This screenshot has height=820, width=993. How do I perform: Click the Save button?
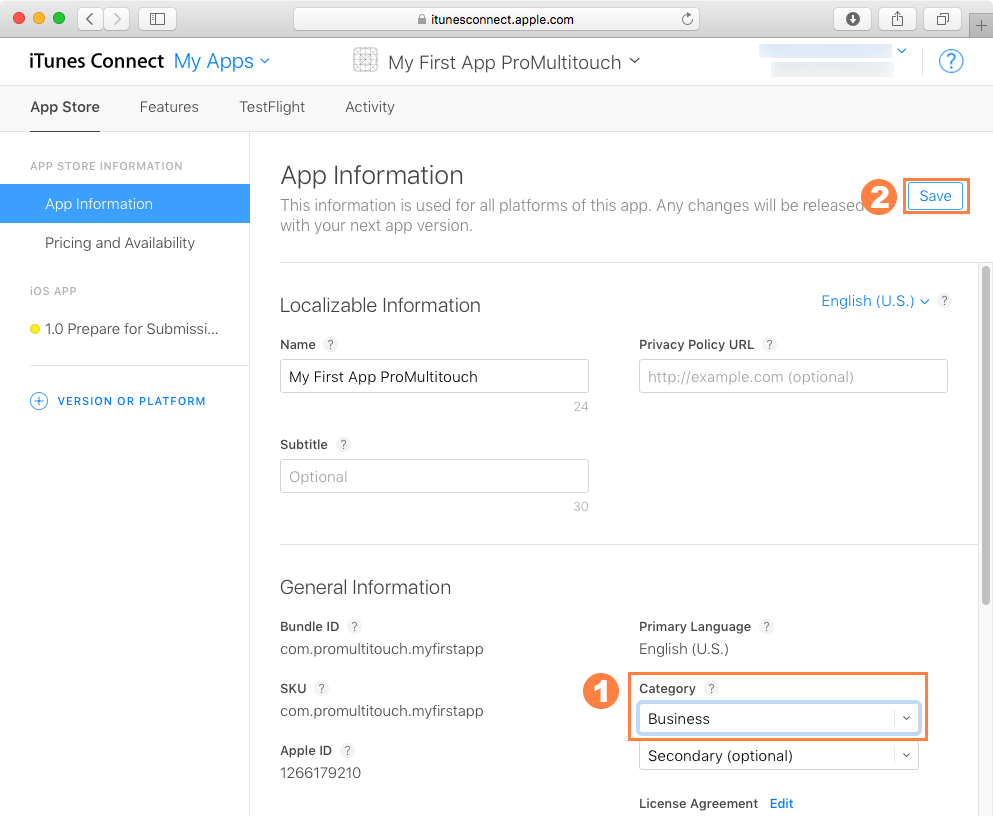(x=935, y=196)
